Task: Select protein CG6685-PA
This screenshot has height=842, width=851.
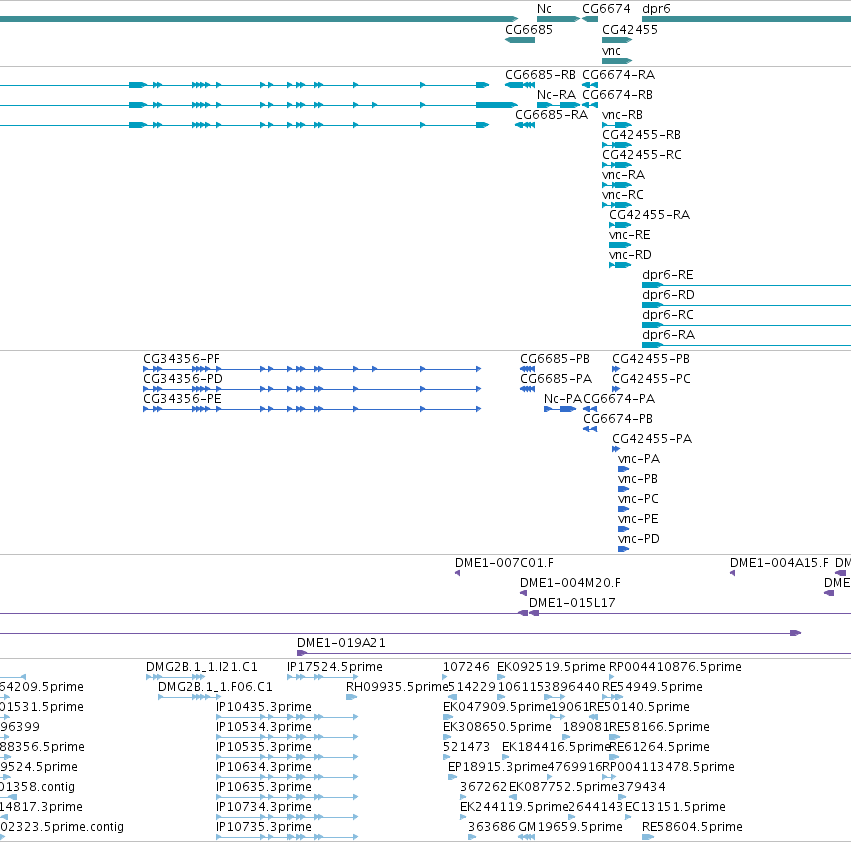Action: tap(556, 378)
